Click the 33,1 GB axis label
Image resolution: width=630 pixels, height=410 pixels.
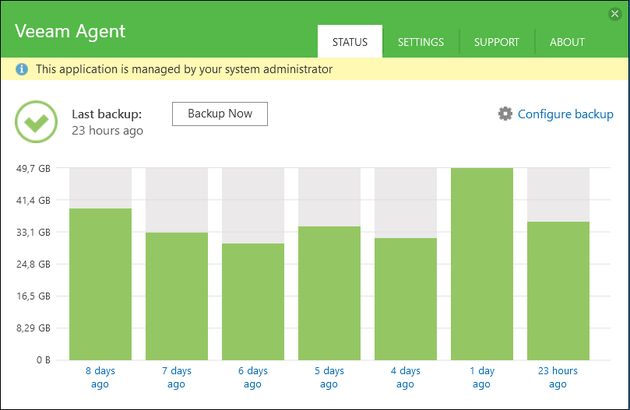[33, 232]
